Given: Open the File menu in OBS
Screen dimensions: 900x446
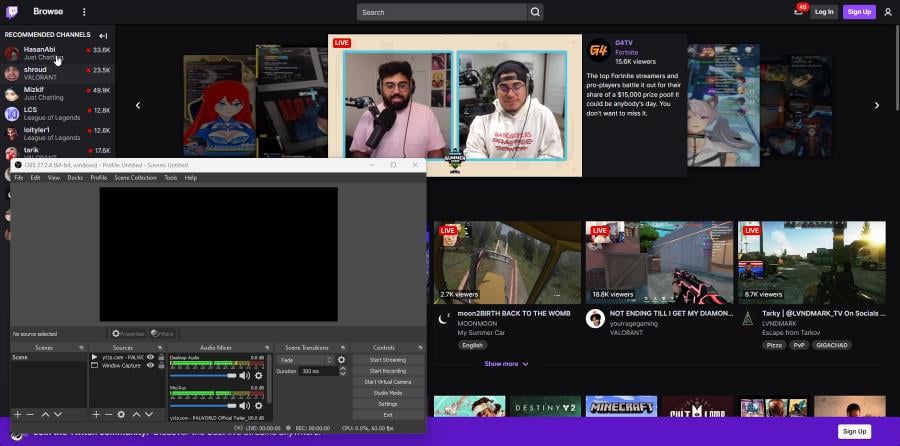Looking at the screenshot, I should click(19, 178).
